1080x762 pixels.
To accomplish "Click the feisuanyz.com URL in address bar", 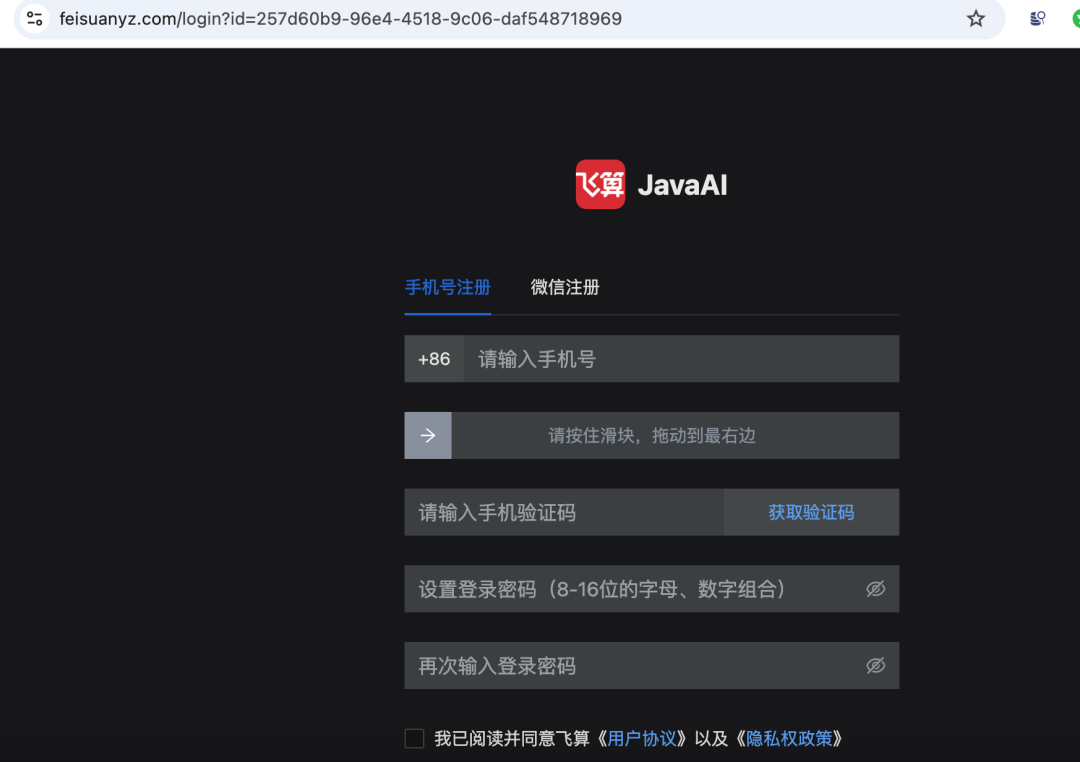I will (x=340, y=19).
